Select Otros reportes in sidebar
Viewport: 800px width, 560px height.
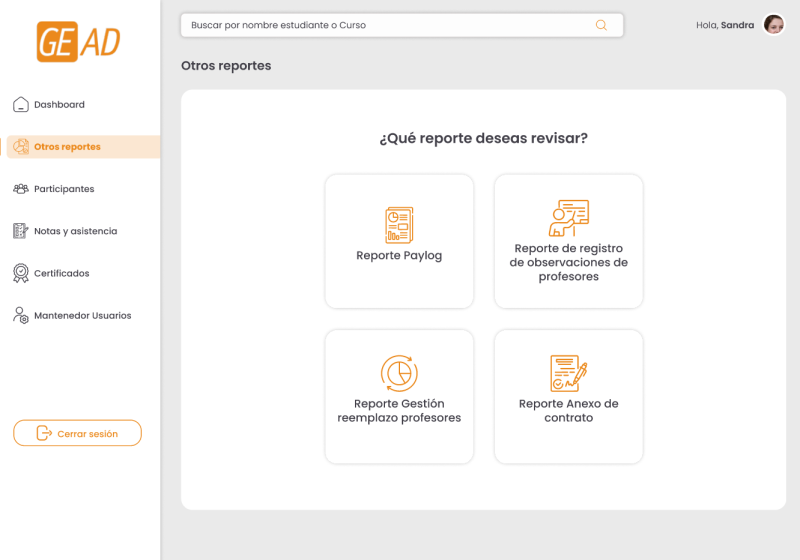pos(84,146)
